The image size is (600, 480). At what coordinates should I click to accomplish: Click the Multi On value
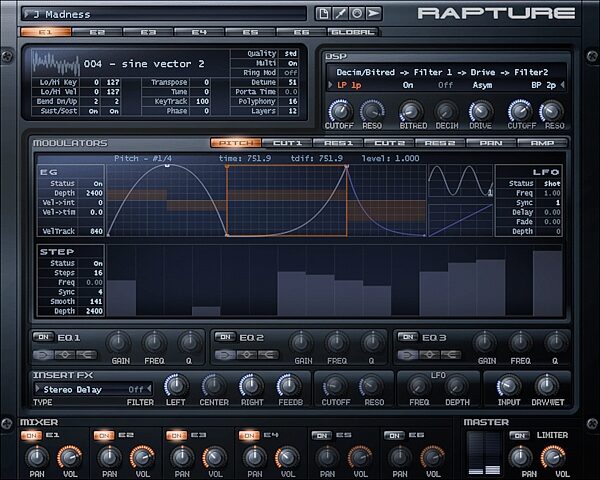tap(292, 63)
